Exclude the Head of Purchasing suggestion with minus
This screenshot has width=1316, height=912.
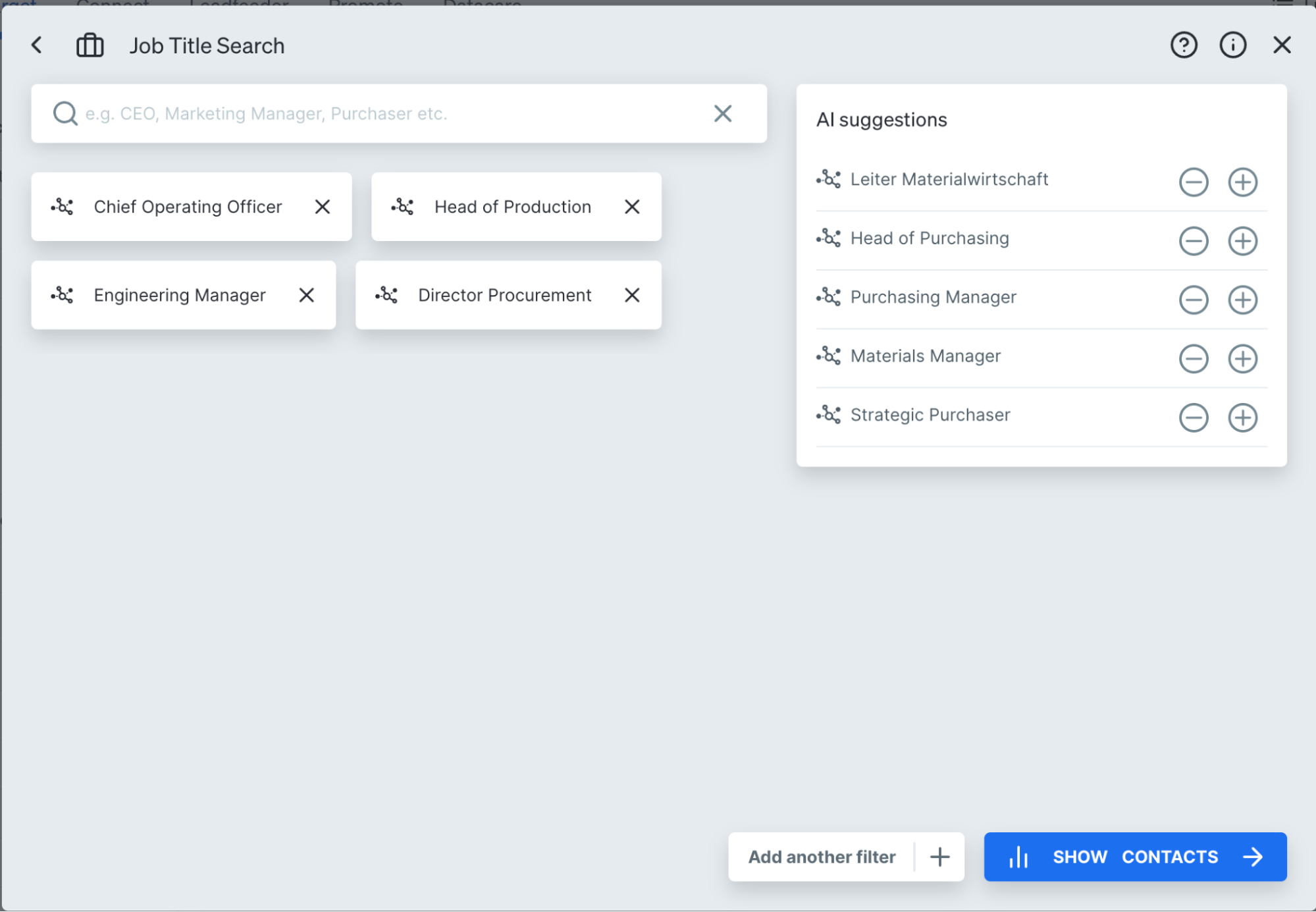[1194, 241]
